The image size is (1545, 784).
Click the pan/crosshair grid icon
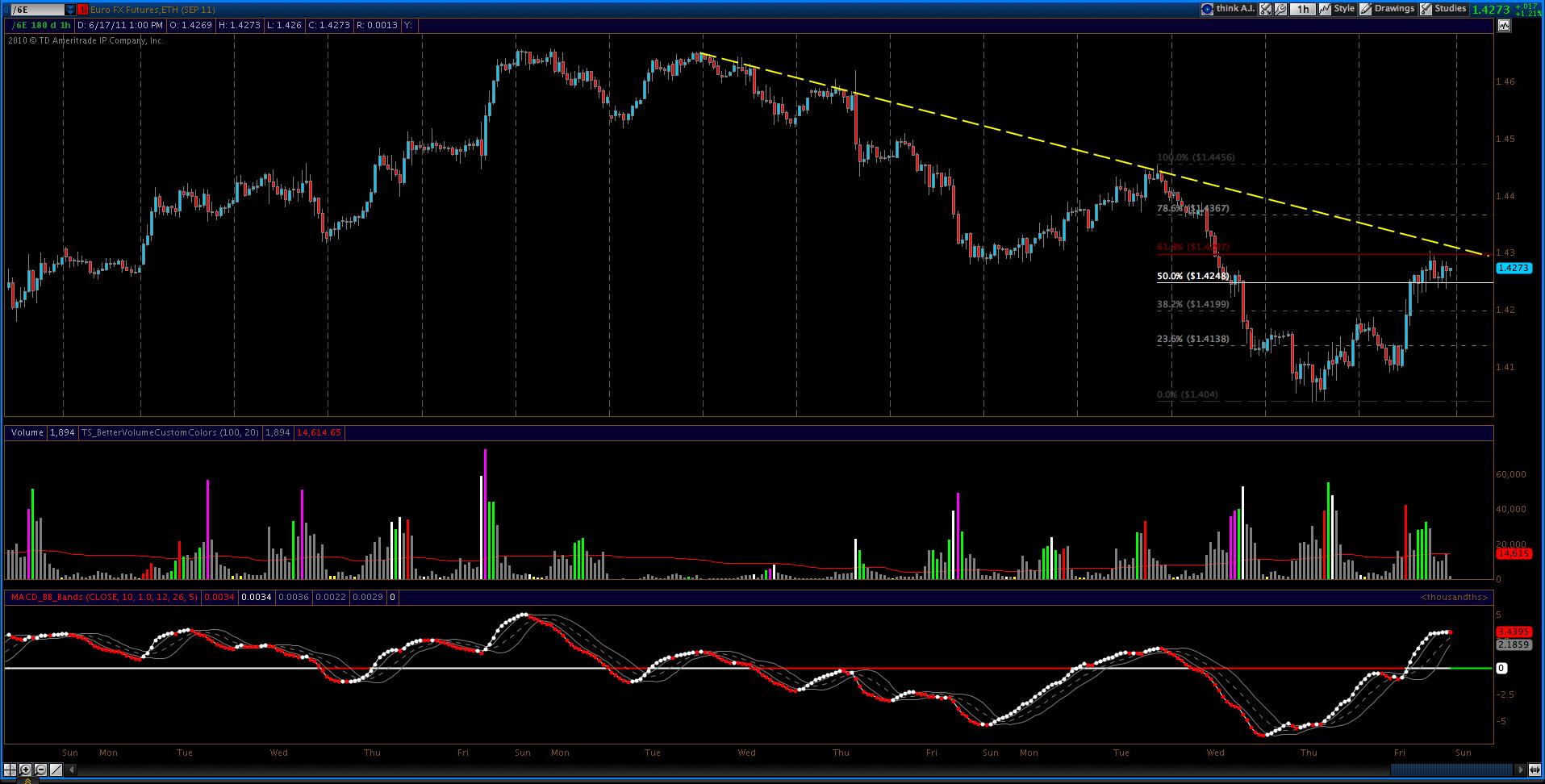pyautogui.click(x=10, y=769)
